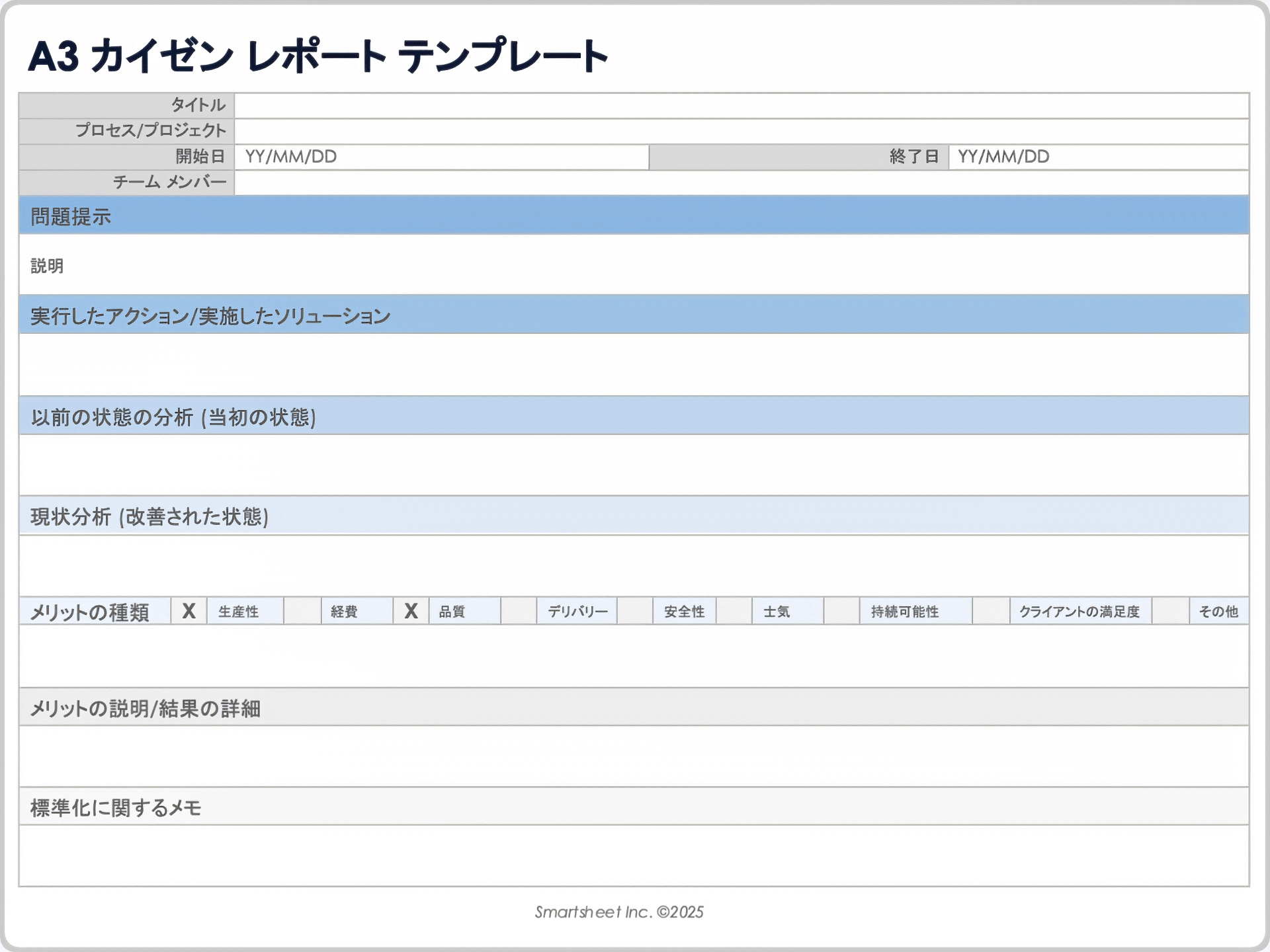
Task: Toggle the checkbox for 生産性
Action: [x=189, y=611]
